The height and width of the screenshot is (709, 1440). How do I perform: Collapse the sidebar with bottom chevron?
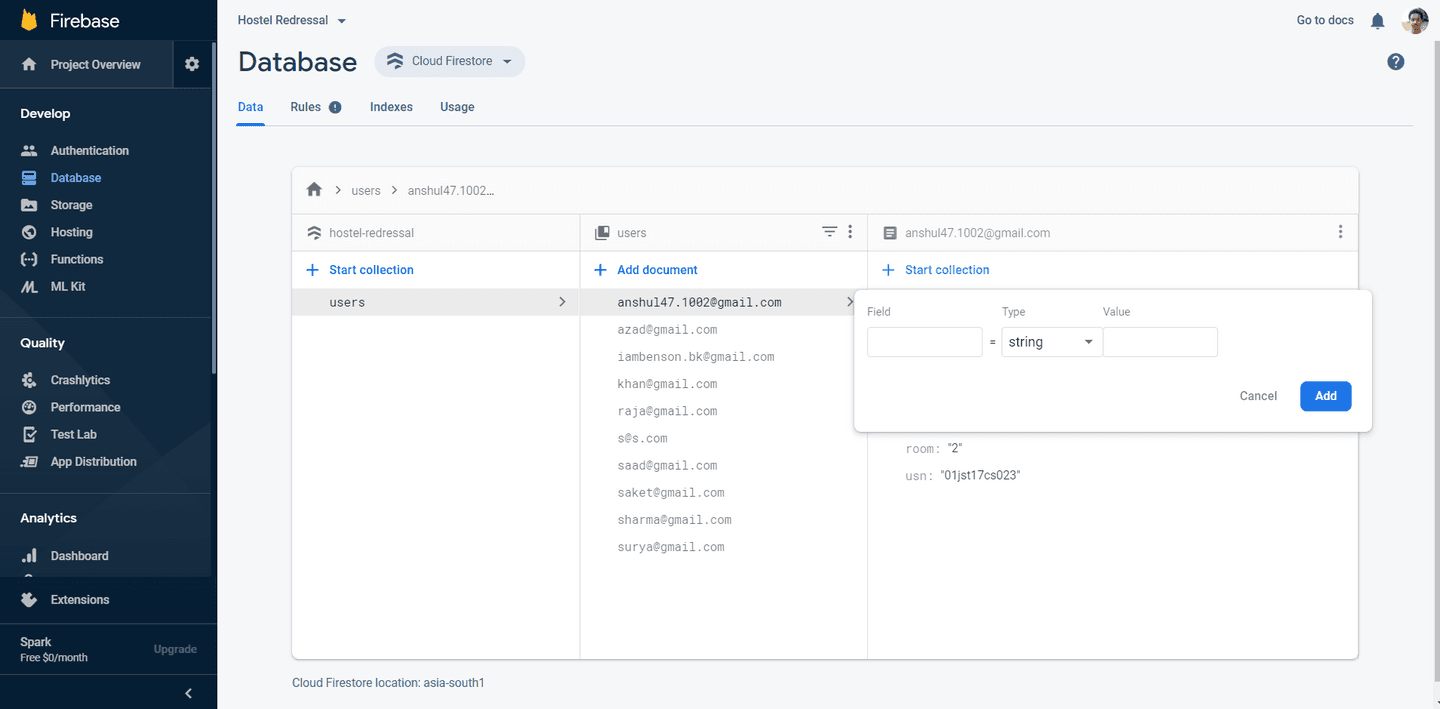click(x=188, y=693)
